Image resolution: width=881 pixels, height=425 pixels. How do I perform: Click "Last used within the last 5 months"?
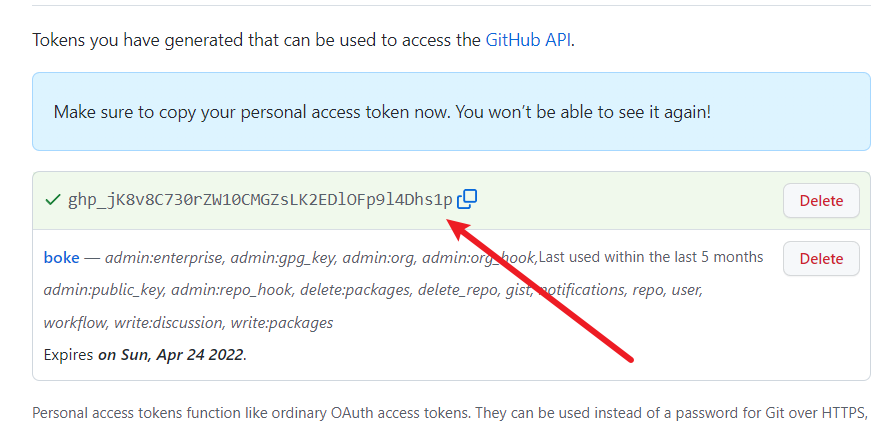tap(651, 257)
